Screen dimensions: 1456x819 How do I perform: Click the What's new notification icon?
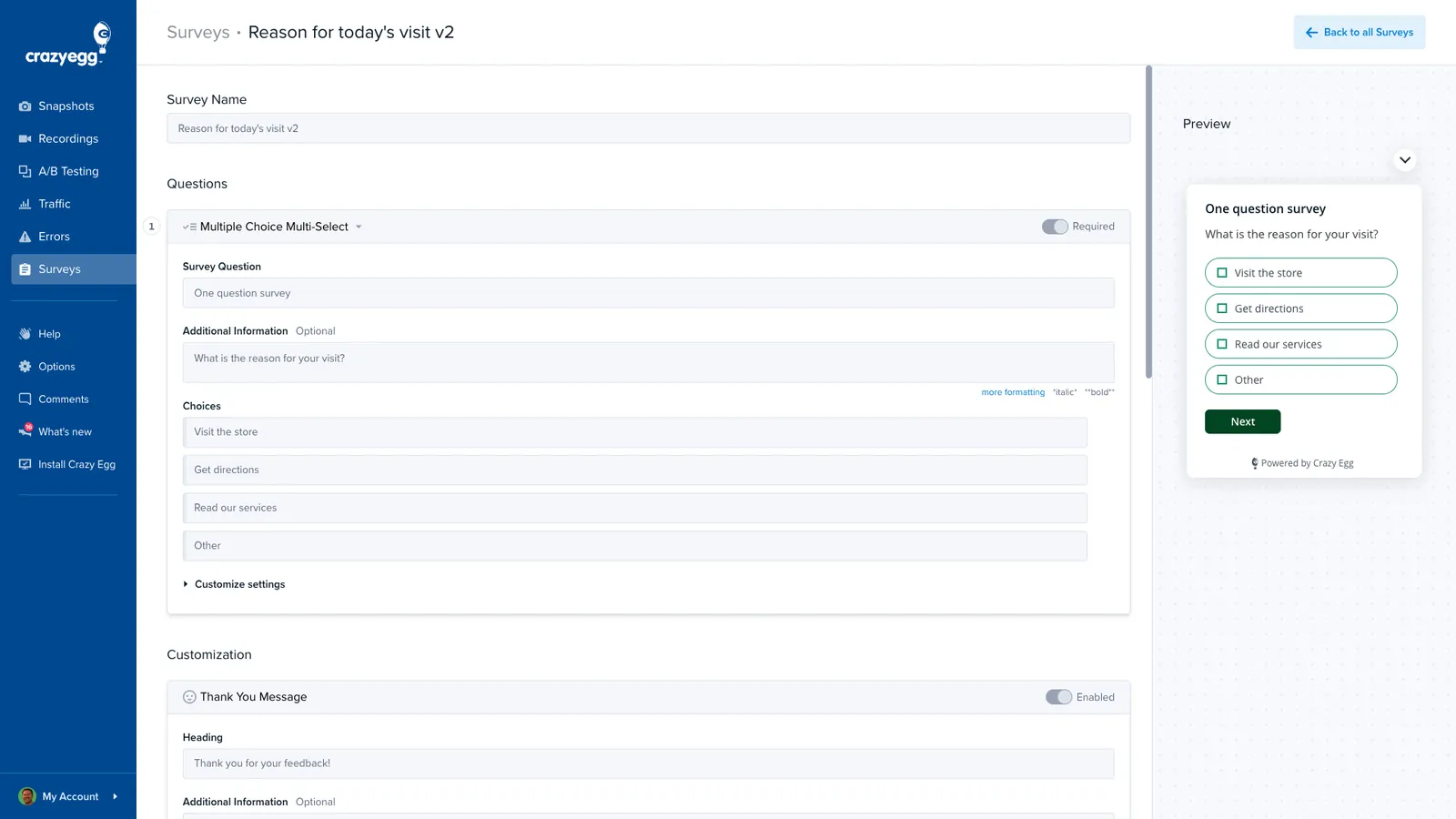click(x=25, y=431)
